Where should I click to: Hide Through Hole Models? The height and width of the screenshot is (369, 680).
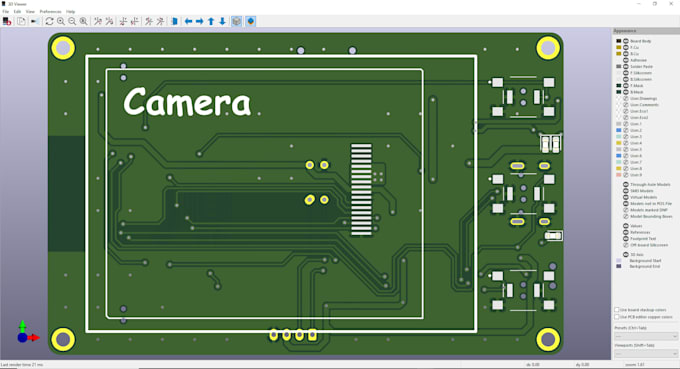click(x=626, y=184)
